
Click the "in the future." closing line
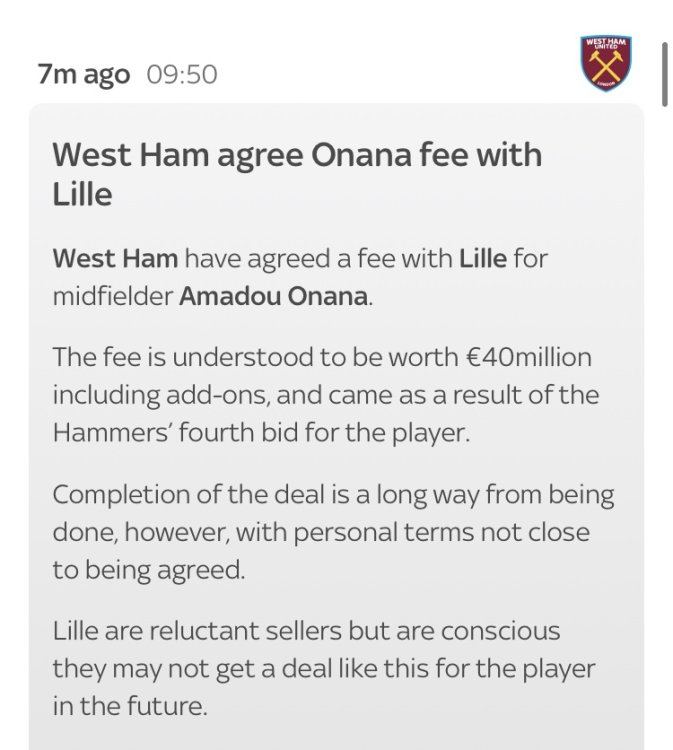tap(130, 706)
